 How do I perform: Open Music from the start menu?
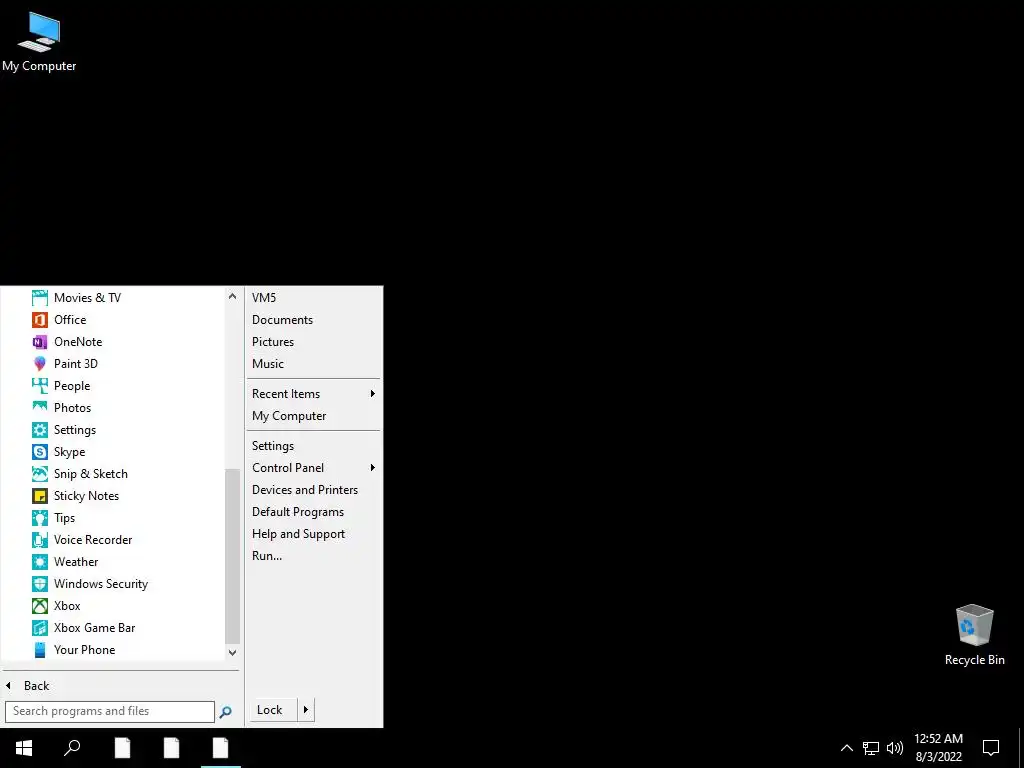click(x=268, y=364)
